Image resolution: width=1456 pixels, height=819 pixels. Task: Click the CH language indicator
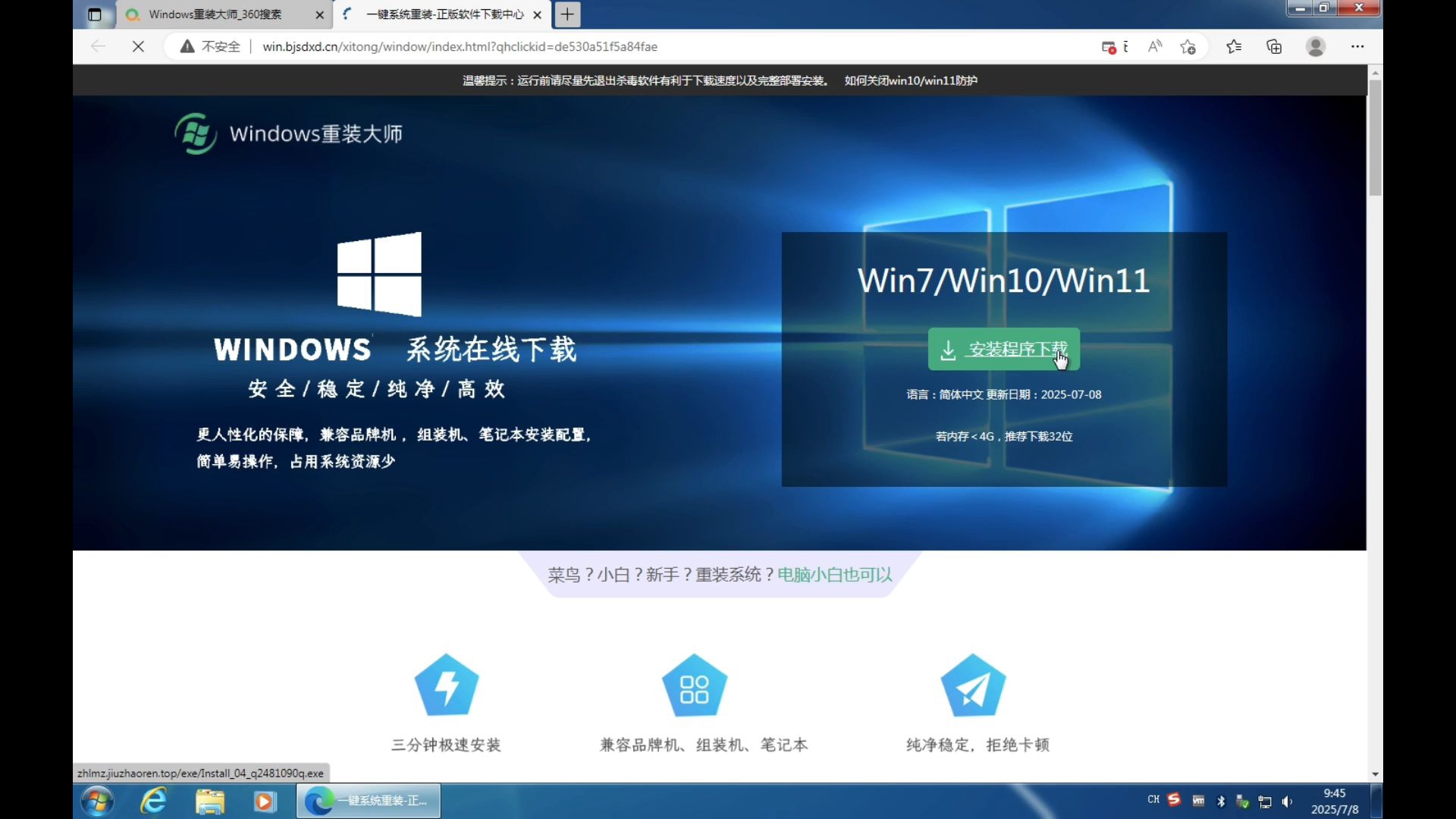tap(1153, 800)
